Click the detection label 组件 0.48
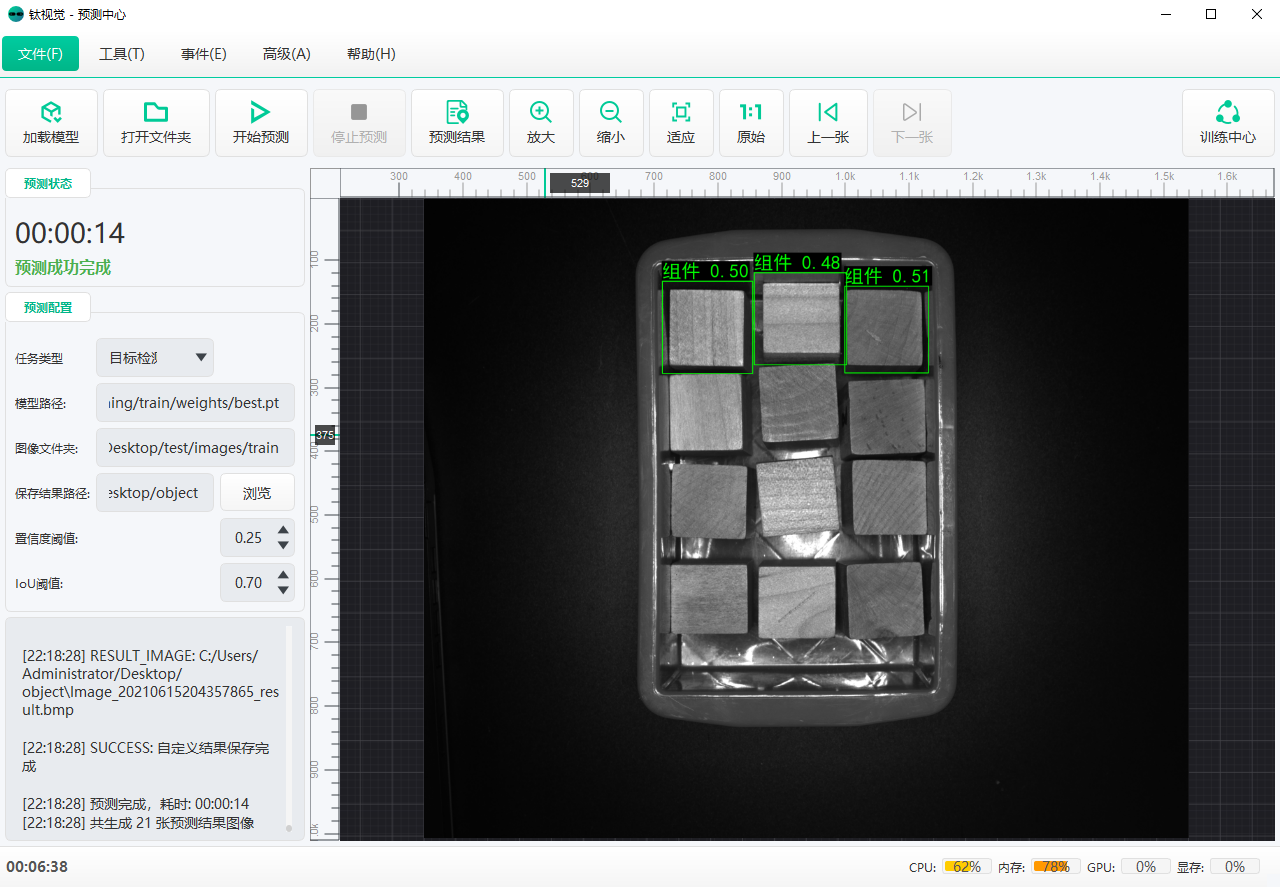This screenshot has height=887, width=1280. pos(797,263)
